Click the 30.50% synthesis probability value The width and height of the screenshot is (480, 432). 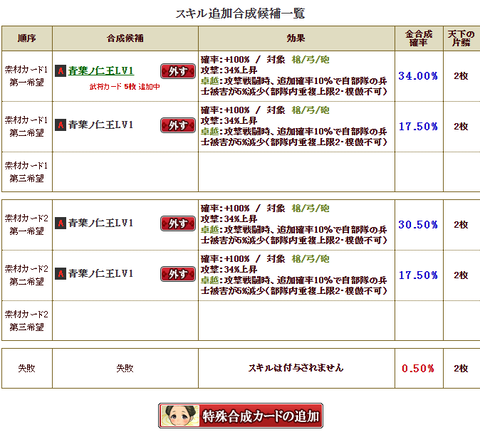coord(418,225)
